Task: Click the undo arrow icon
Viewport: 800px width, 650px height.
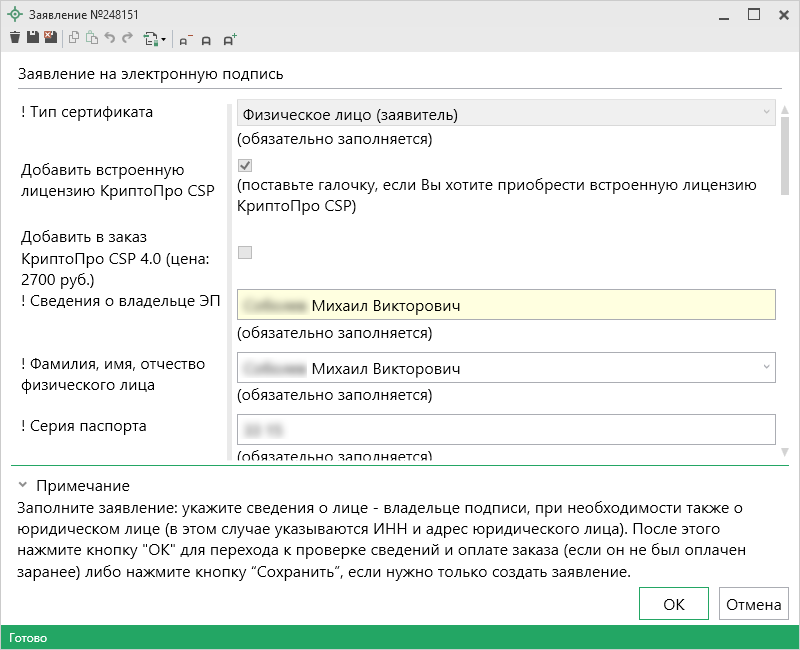Action: [109, 39]
